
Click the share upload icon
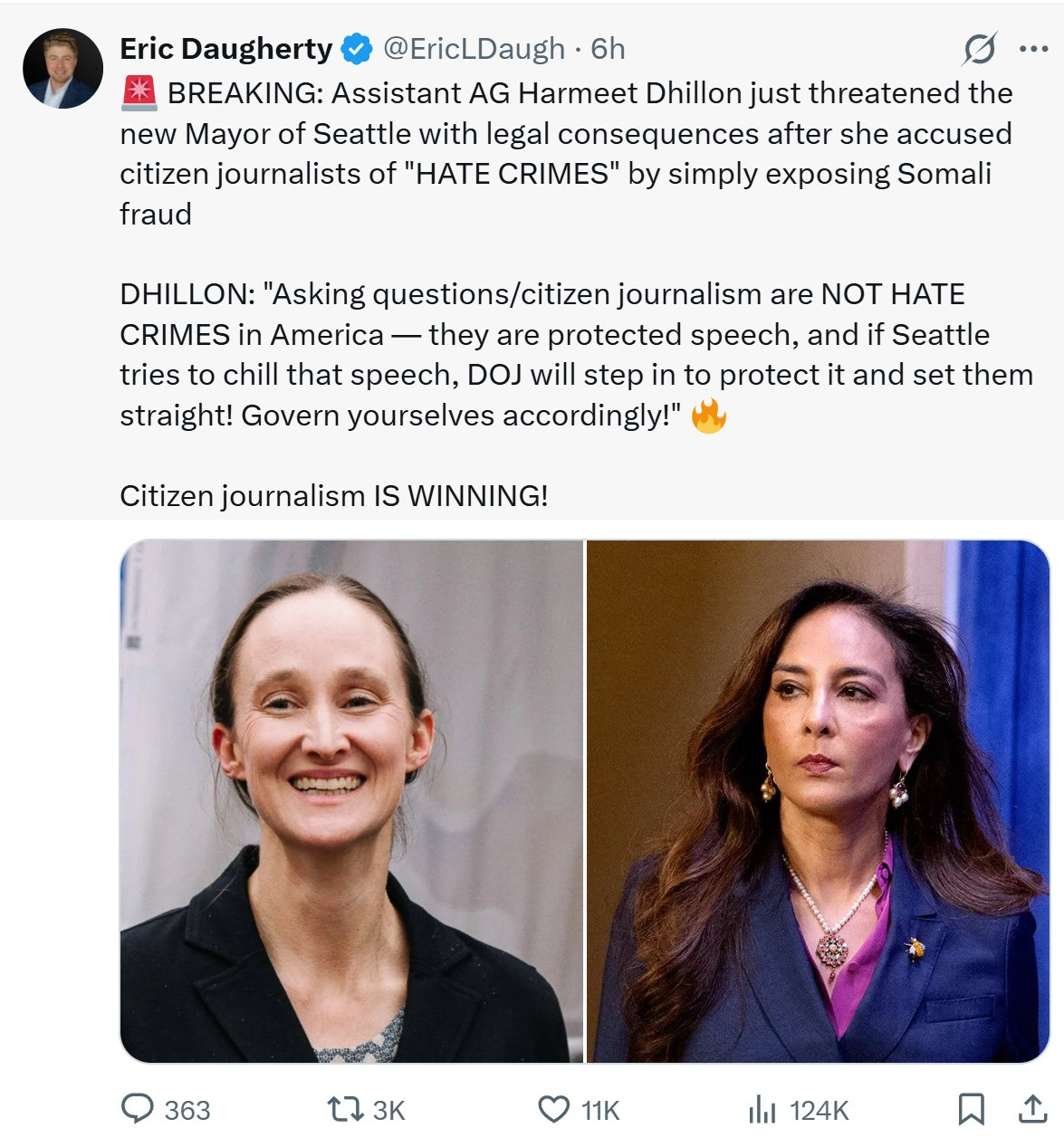[x=1032, y=1109]
